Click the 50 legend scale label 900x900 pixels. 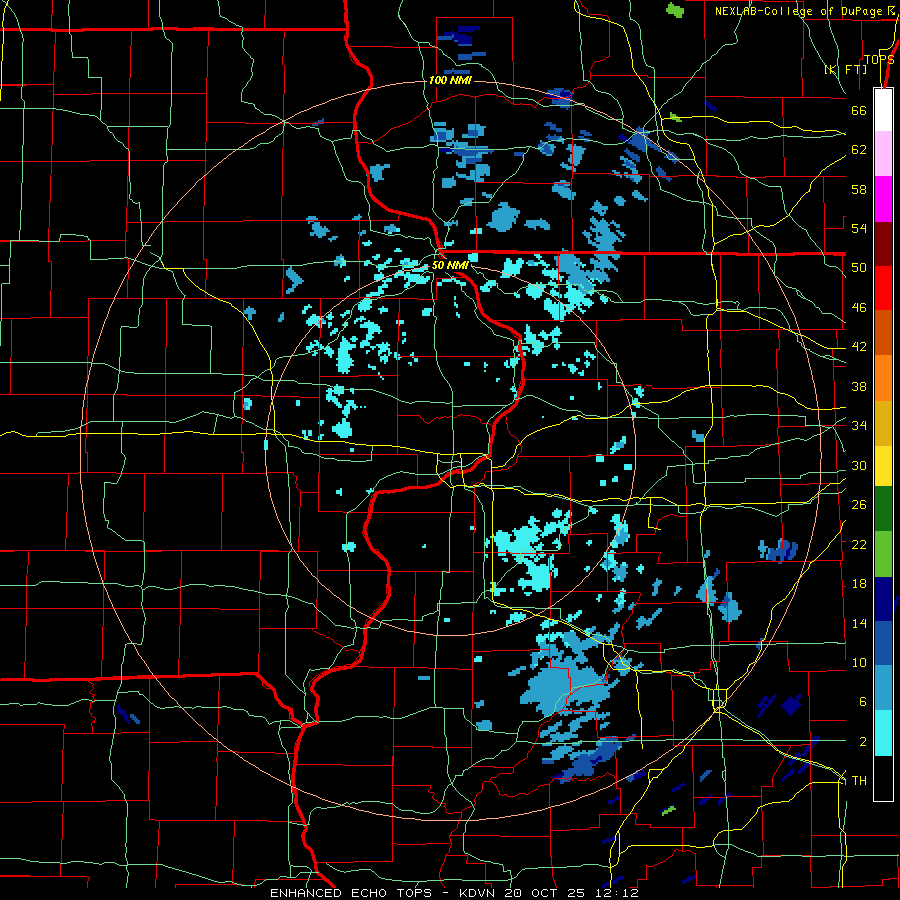tap(859, 267)
